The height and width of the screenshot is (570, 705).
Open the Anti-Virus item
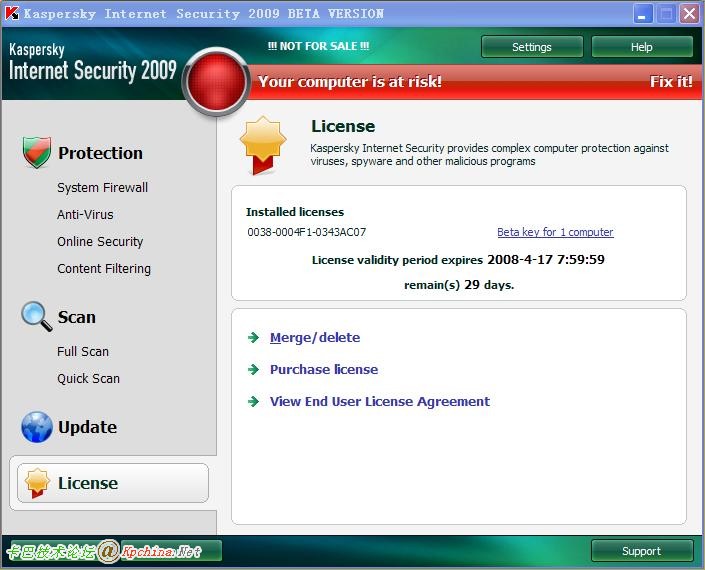click(85, 214)
